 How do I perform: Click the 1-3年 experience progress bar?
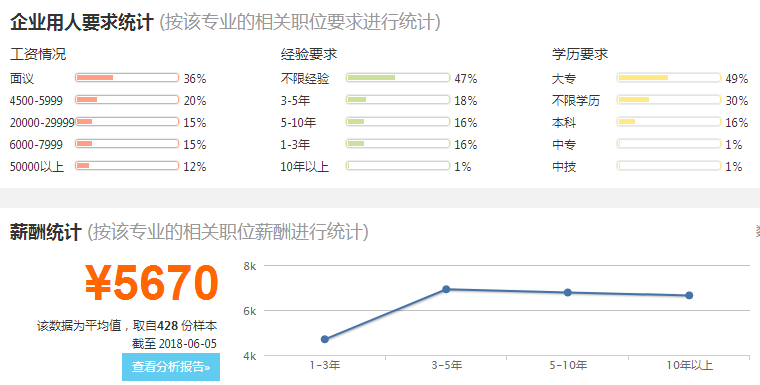pos(398,144)
